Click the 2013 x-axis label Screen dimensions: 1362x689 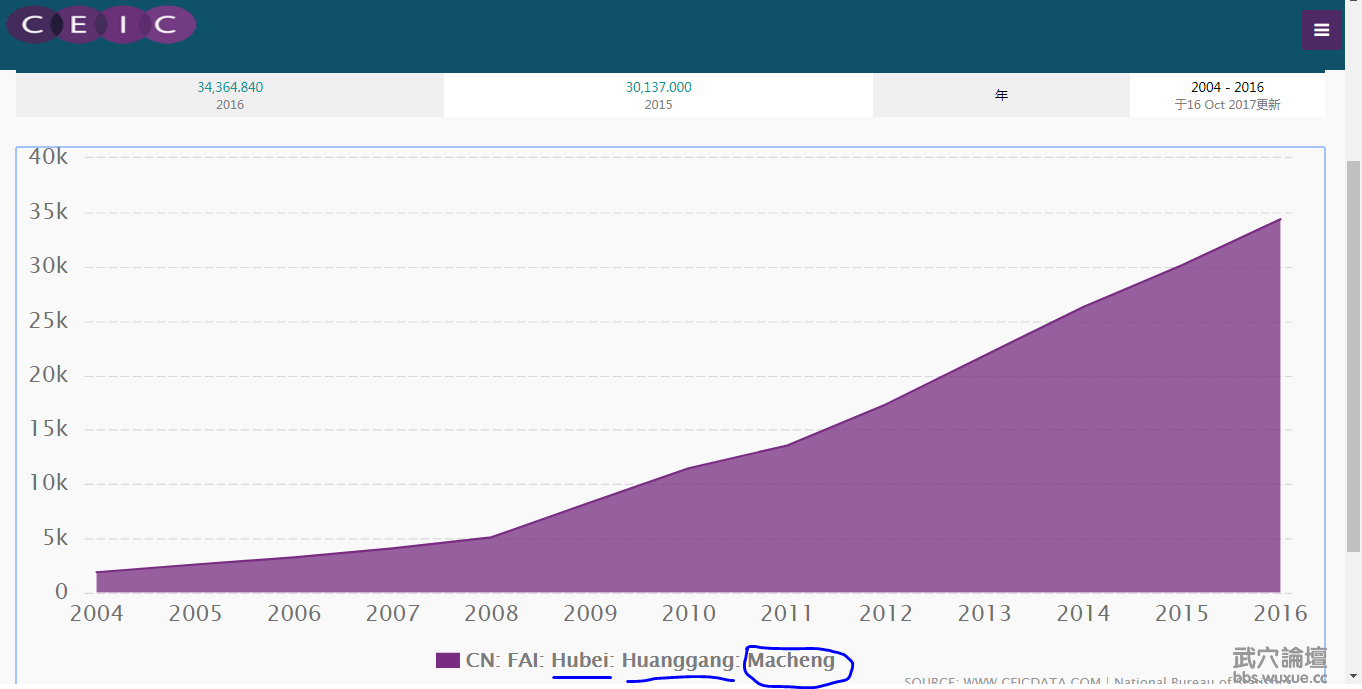pos(985,613)
